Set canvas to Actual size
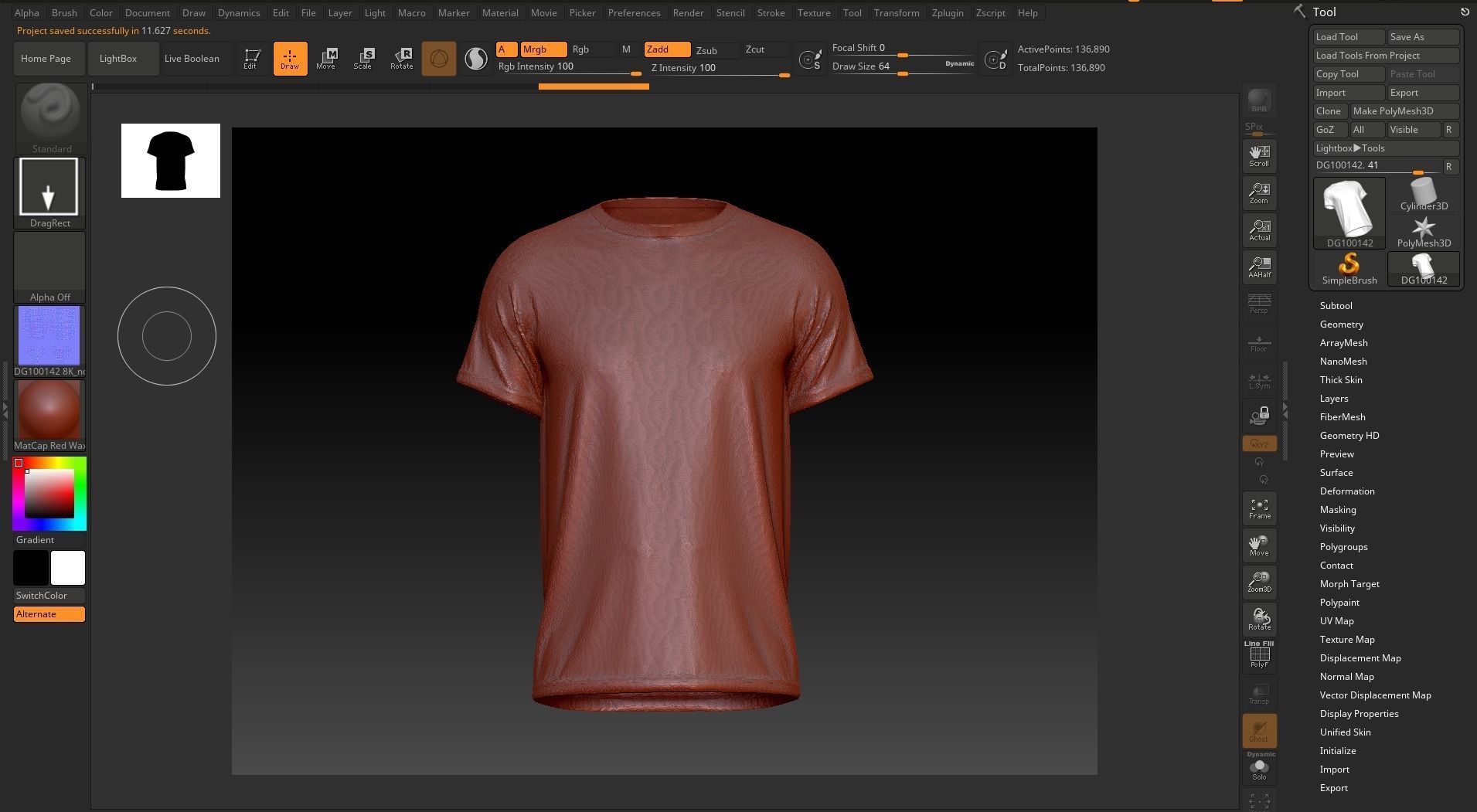The height and width of the screenshot is (812, 1477). (x=1259, y=230)
